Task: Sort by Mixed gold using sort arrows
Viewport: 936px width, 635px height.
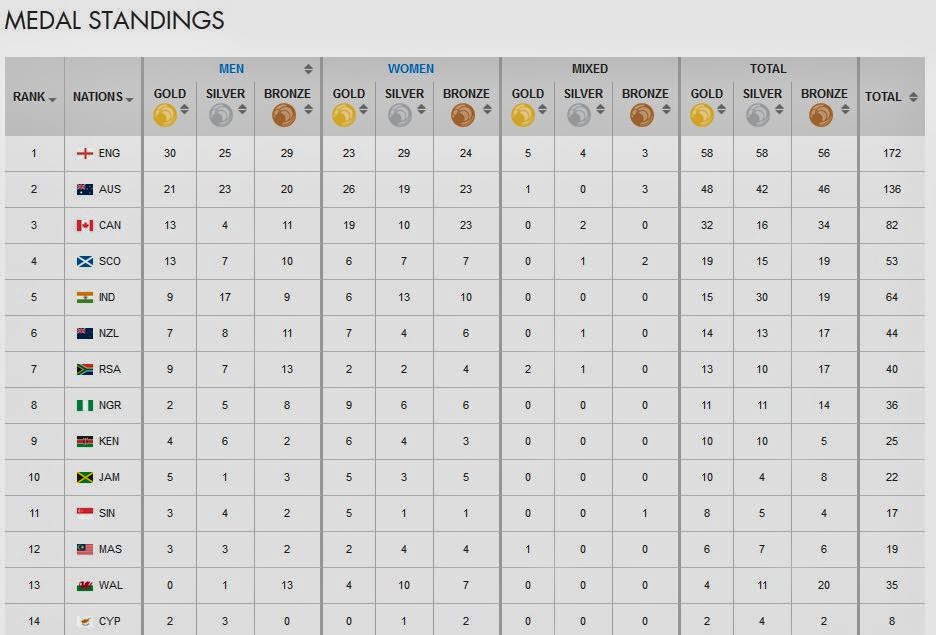Action: click(542, 109)
